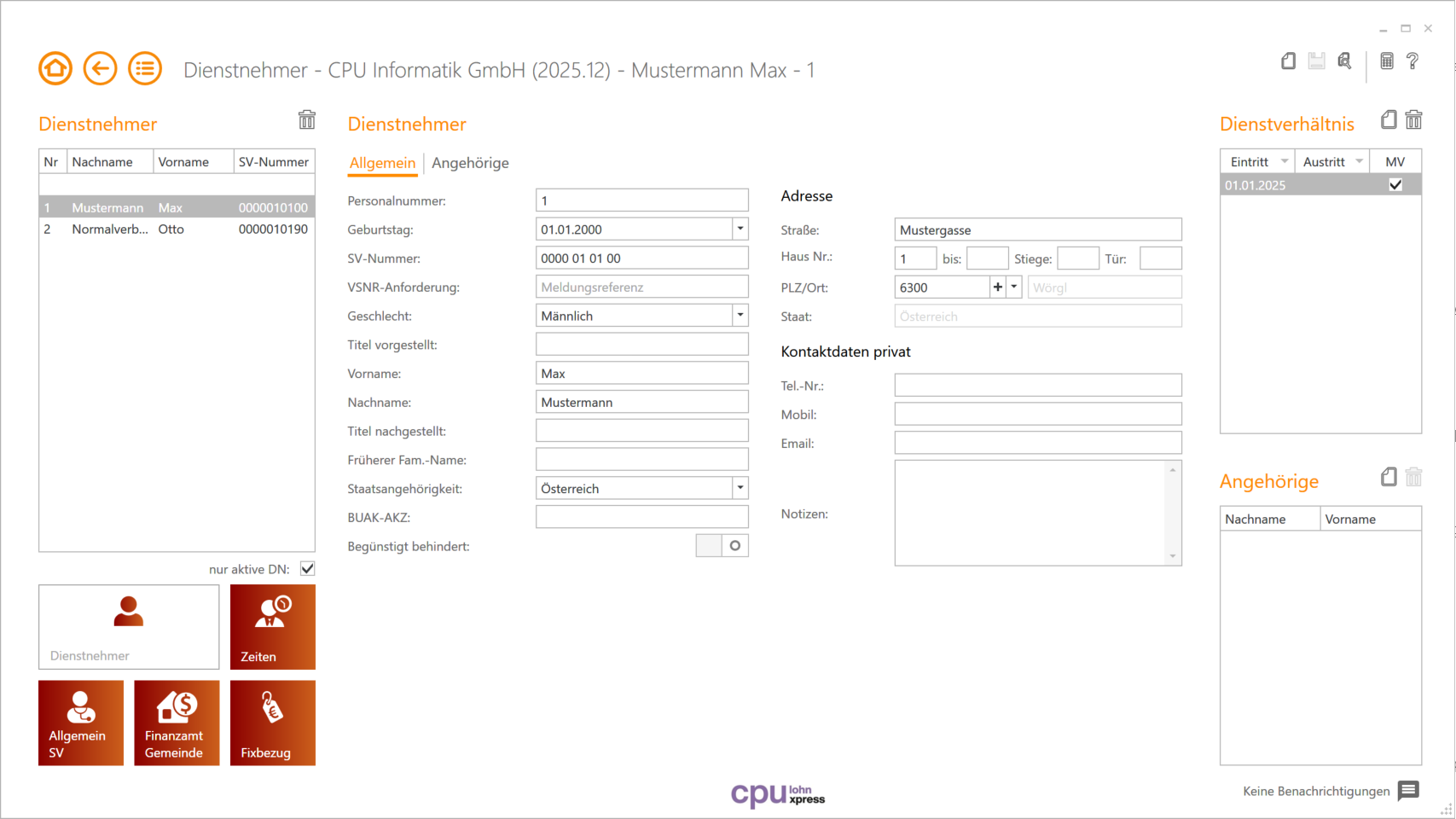Image resolution: width=1456 pixels, height=819 pixels.
Task: Click the trash icon above the Dienstnehmer list
Action: (307, 120)
